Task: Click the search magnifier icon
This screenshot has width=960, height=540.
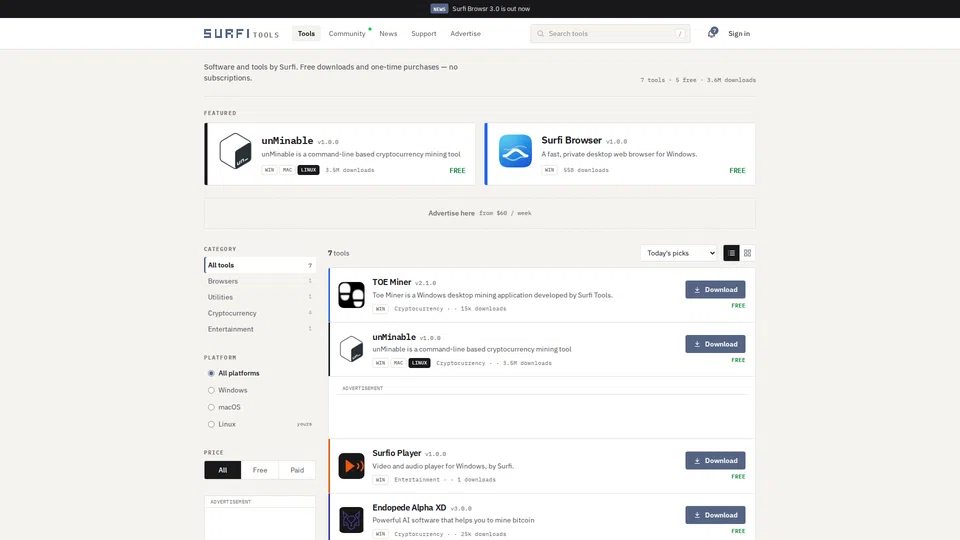Action: pos(541,34)
